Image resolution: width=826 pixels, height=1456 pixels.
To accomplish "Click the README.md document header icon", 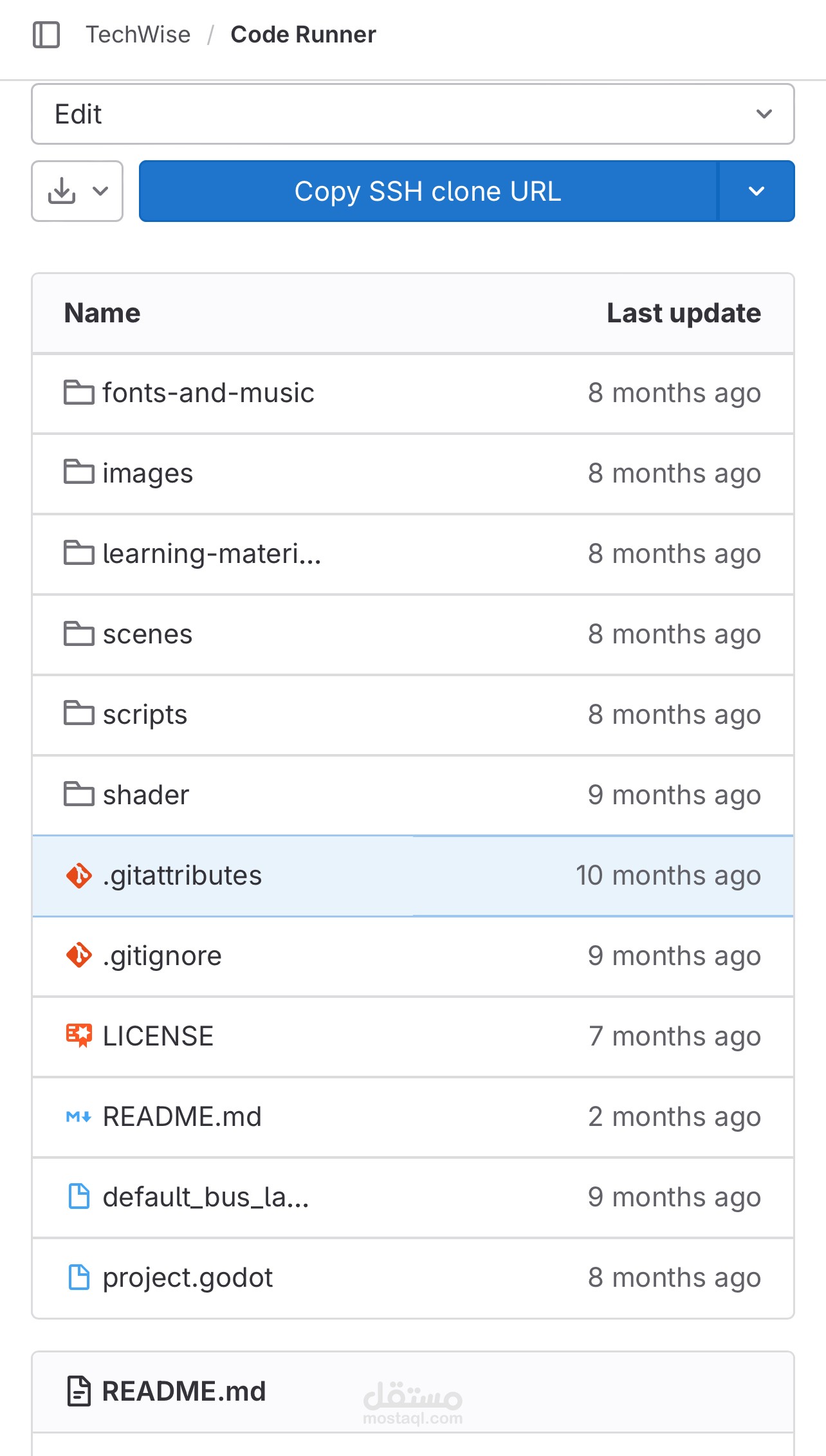I will click(79, 1391).
